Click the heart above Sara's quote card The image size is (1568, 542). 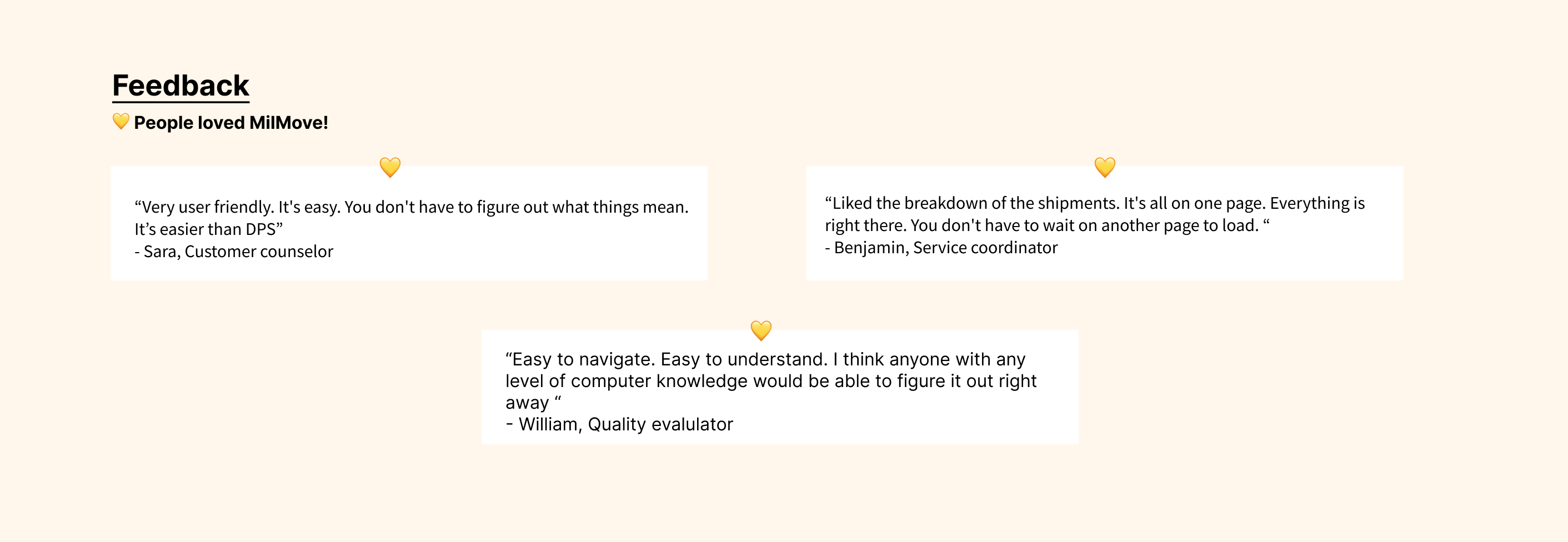coord(390,167)
